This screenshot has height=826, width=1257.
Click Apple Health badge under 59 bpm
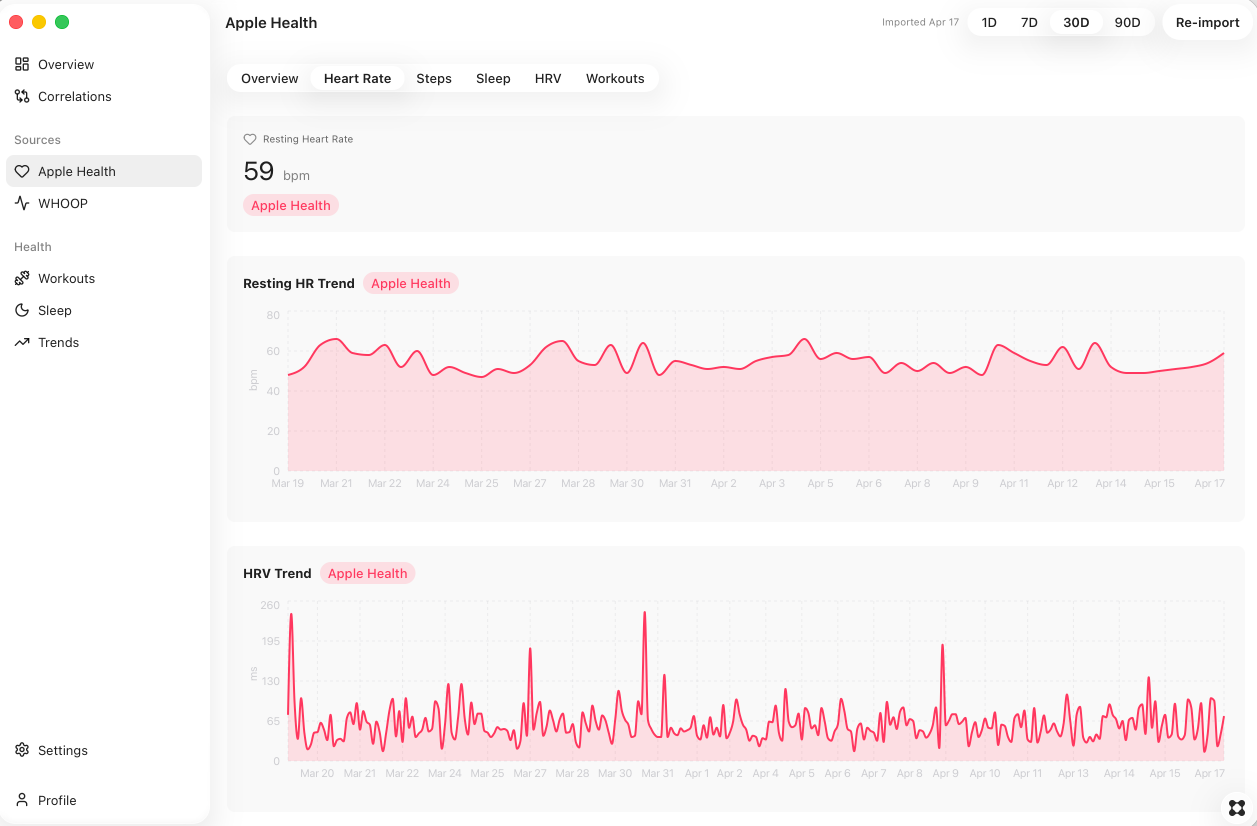[291, 206]
